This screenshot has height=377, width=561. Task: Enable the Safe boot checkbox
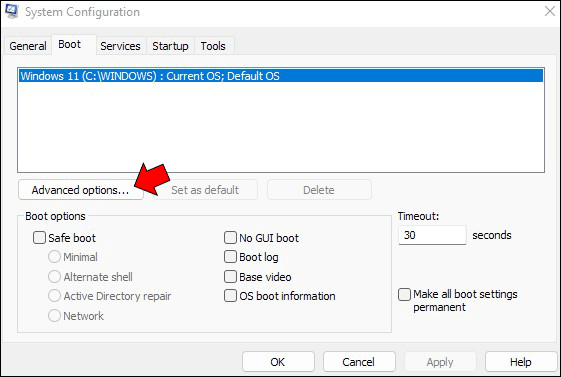[39, 238]
